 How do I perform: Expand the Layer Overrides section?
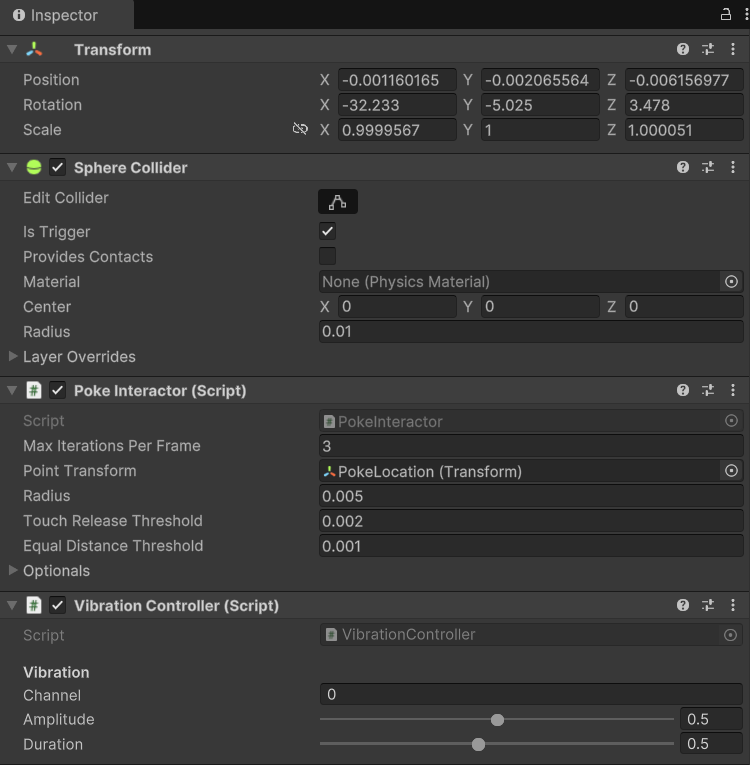click(x=13, y=357)
